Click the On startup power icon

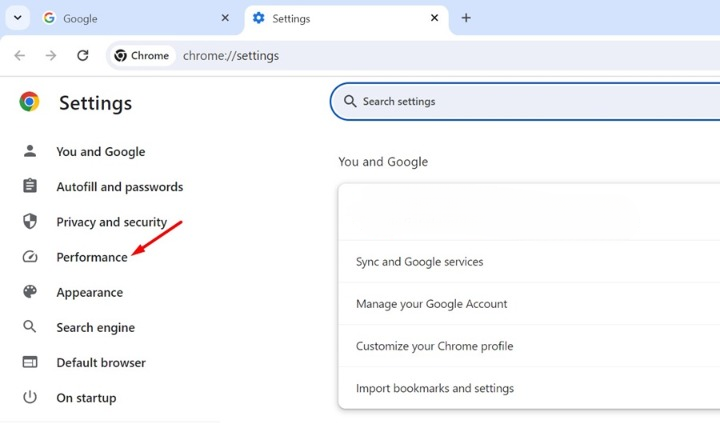[x=30, y=397]
